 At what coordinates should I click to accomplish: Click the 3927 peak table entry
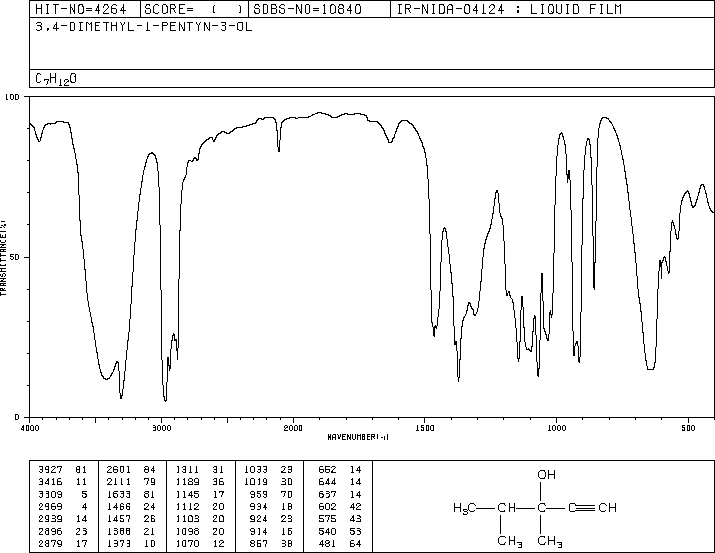coord(63,469)
